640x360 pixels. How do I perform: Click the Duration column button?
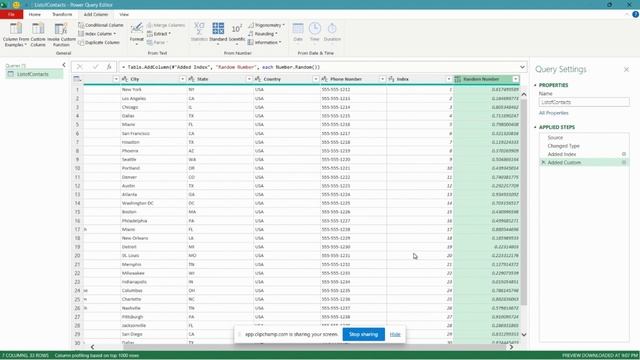click(x=332, y=32)
